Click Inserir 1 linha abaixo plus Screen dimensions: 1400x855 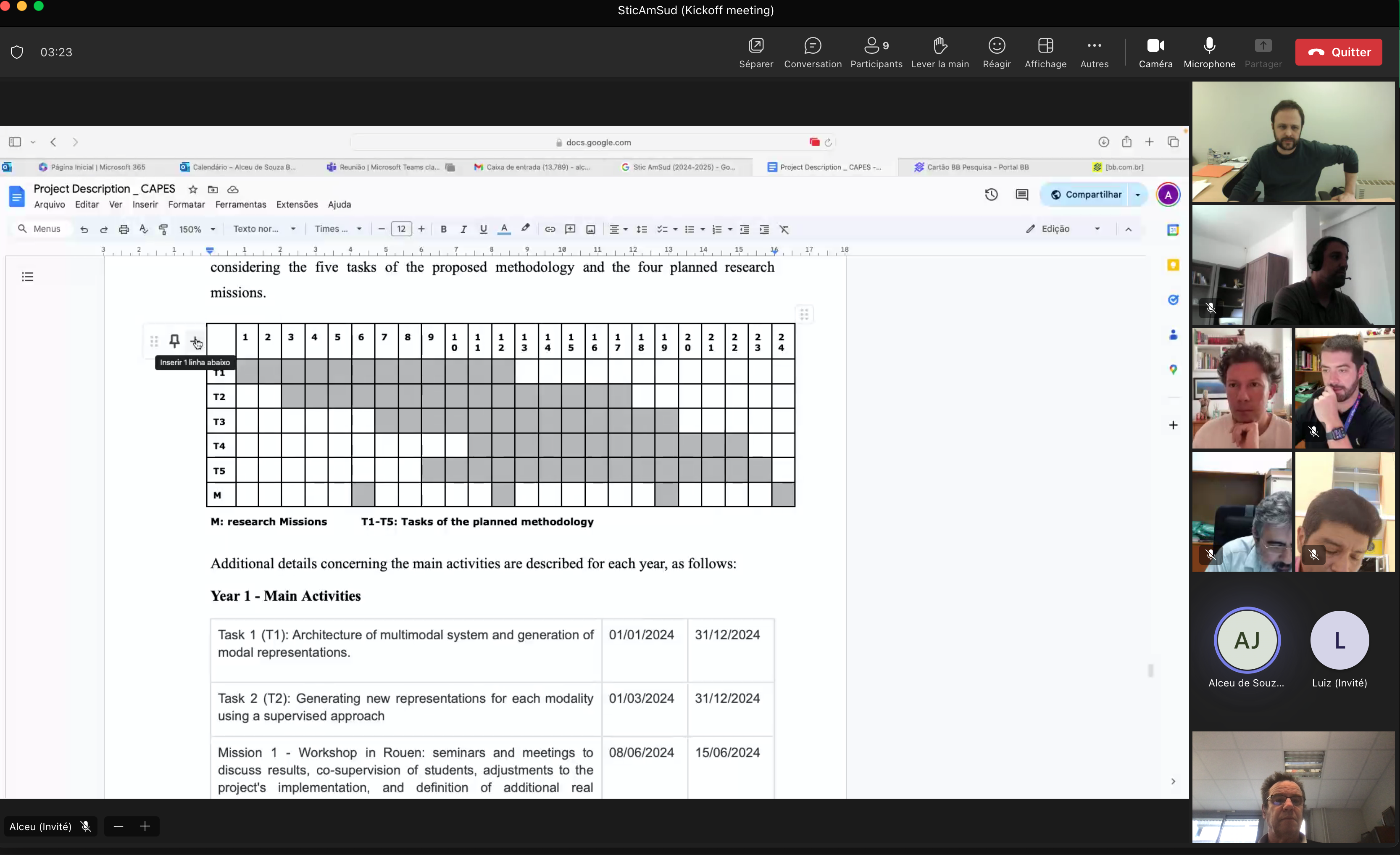coord(195,341)
